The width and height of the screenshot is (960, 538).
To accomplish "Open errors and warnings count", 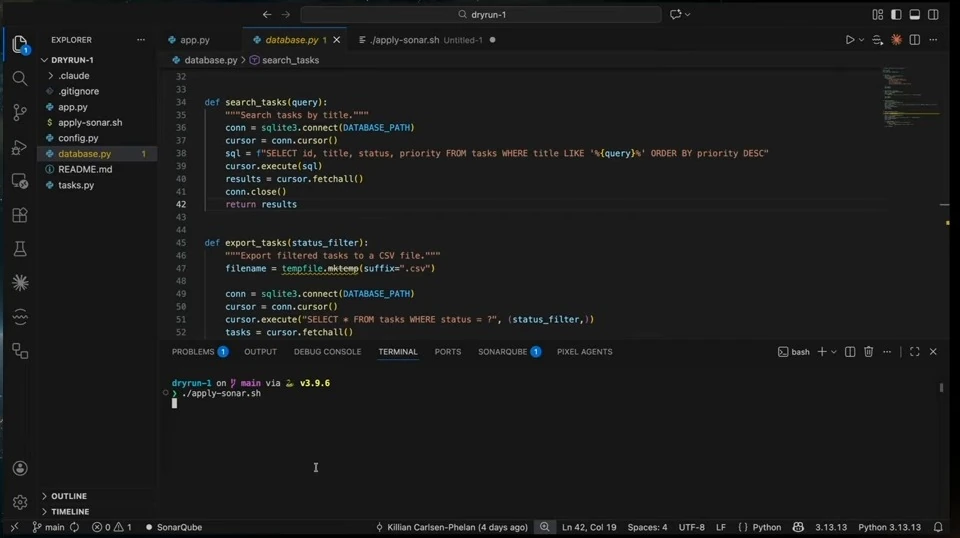I will coord(111,527).
